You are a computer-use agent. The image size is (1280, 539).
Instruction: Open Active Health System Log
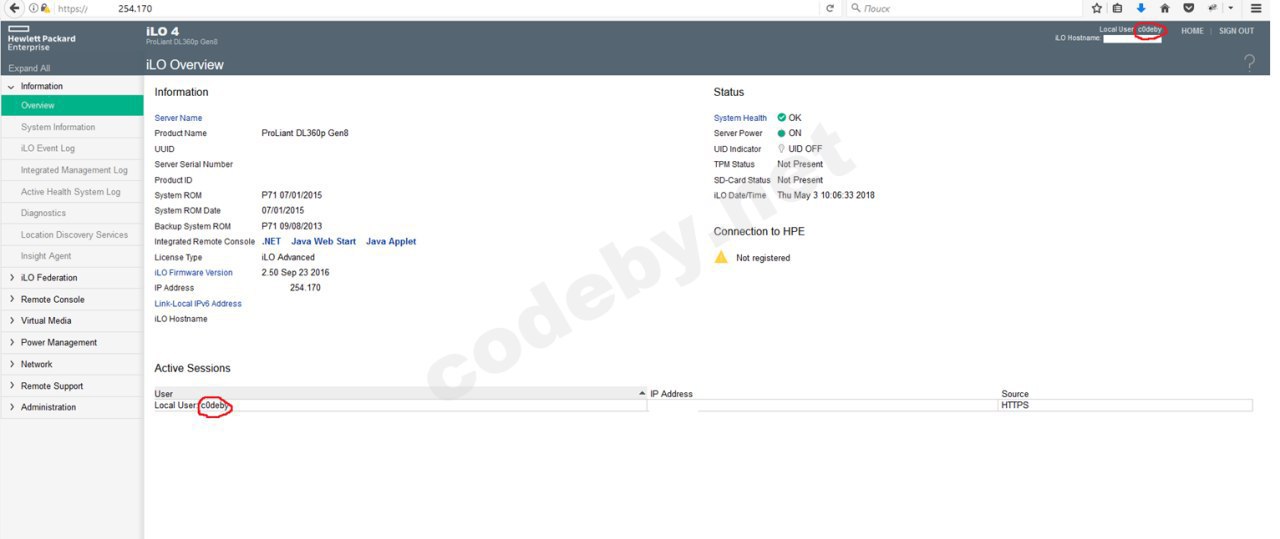72,191
